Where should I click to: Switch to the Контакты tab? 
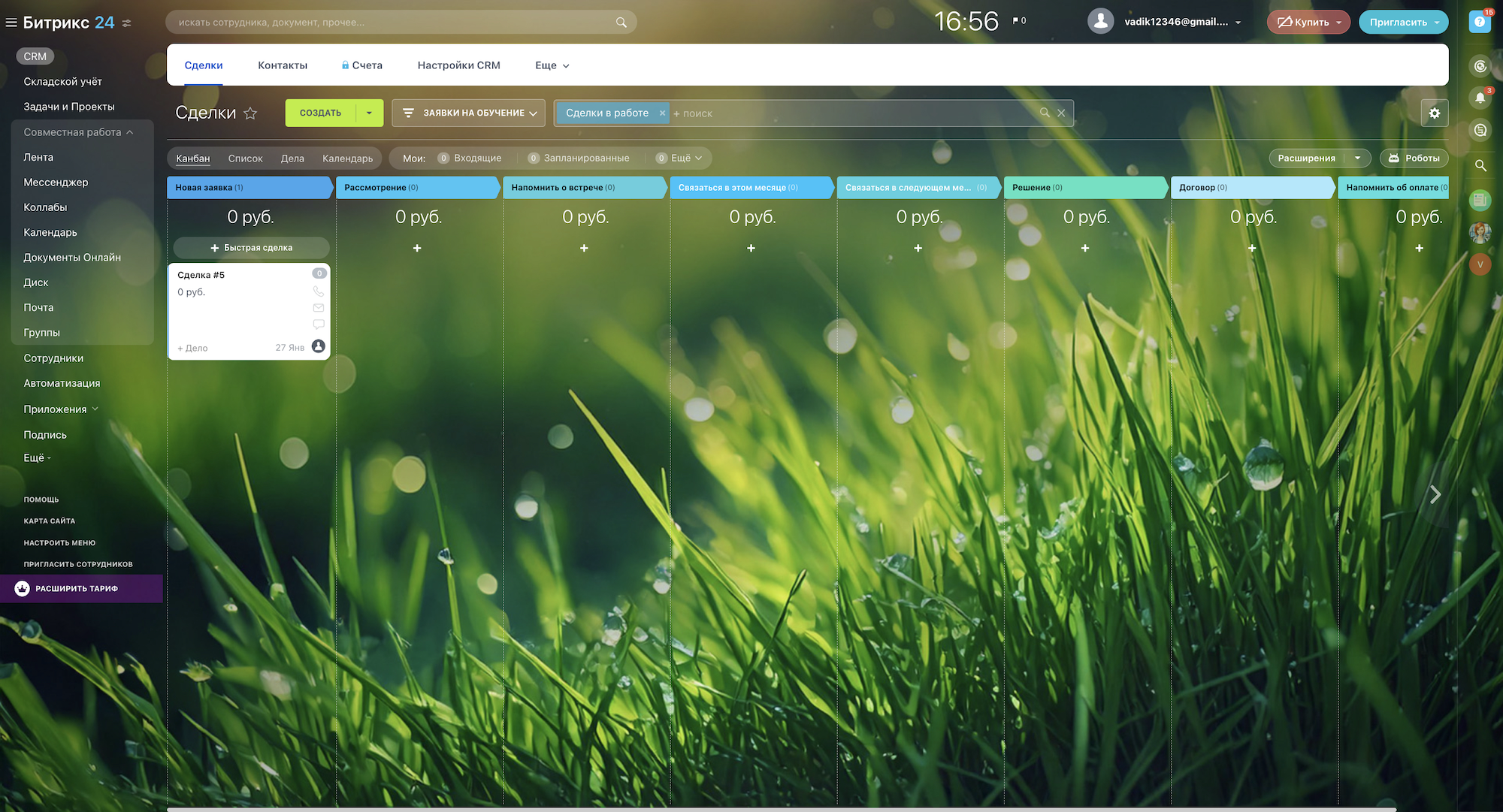[283, 65]
